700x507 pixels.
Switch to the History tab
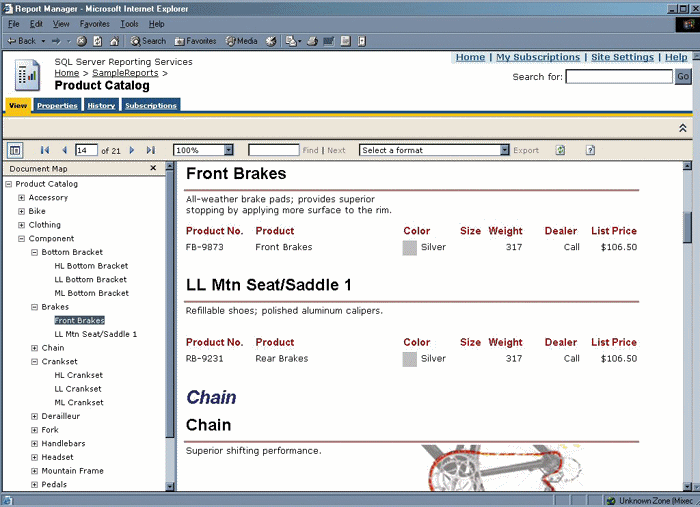(101, 105)
